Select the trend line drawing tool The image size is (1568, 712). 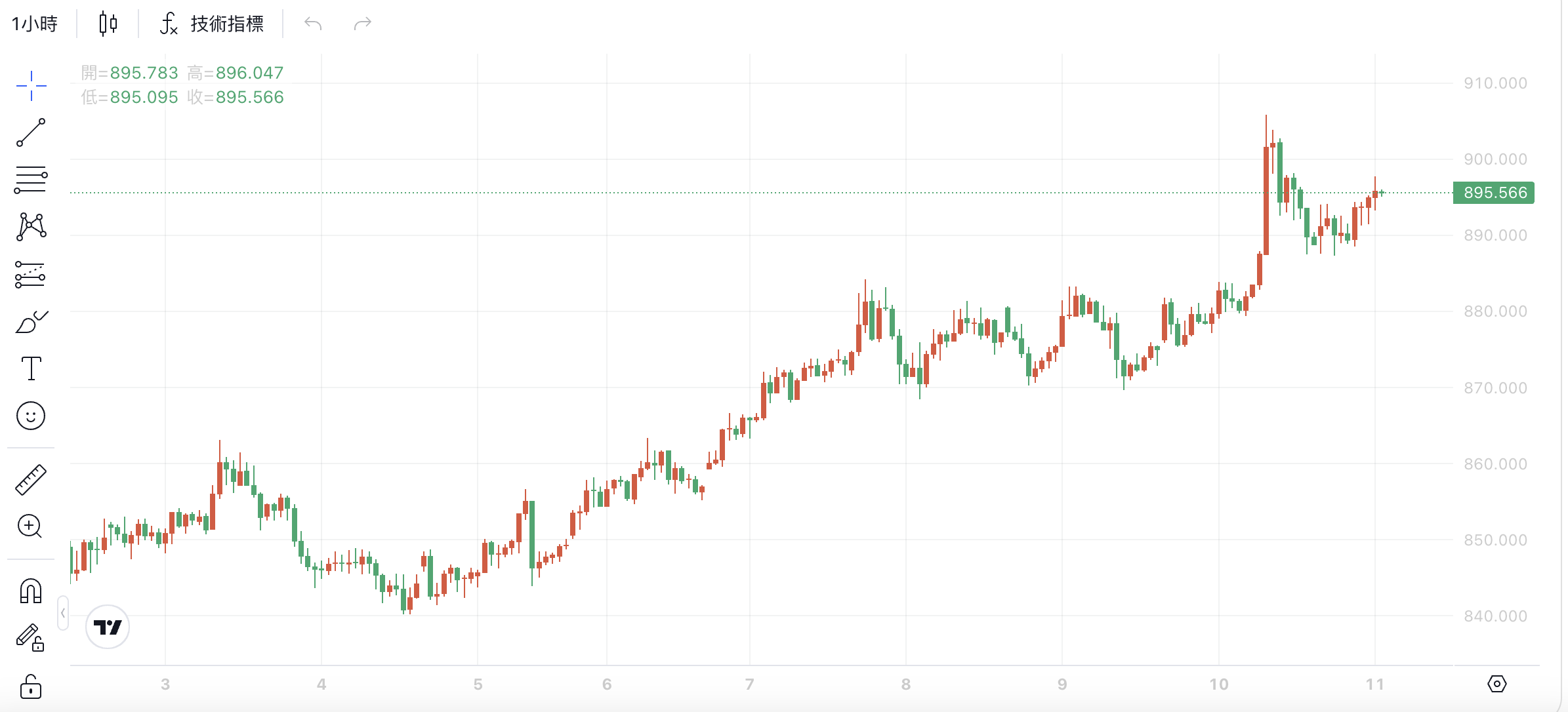tap(31, 132)
